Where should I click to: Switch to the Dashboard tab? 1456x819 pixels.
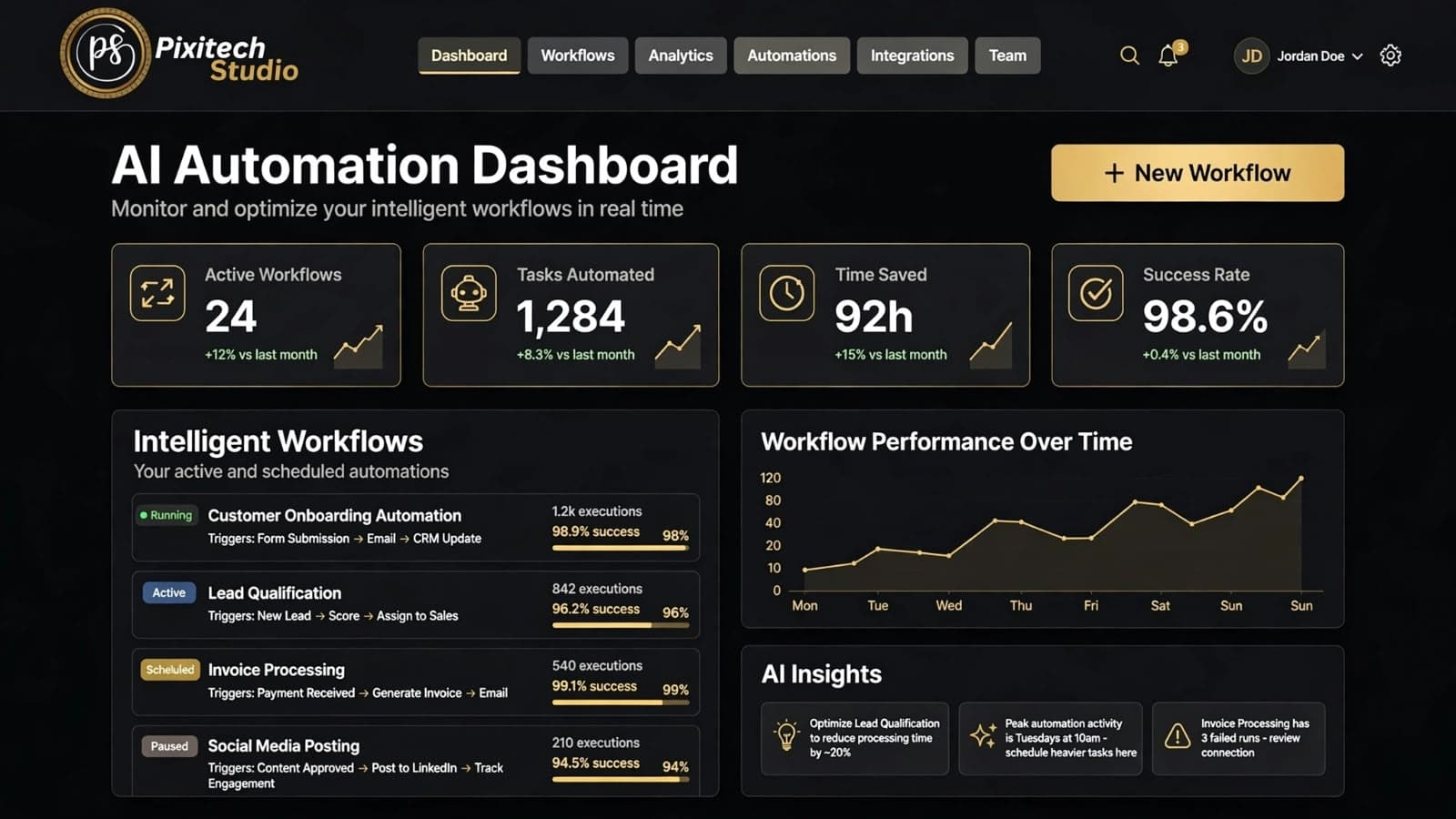point(469,56)
